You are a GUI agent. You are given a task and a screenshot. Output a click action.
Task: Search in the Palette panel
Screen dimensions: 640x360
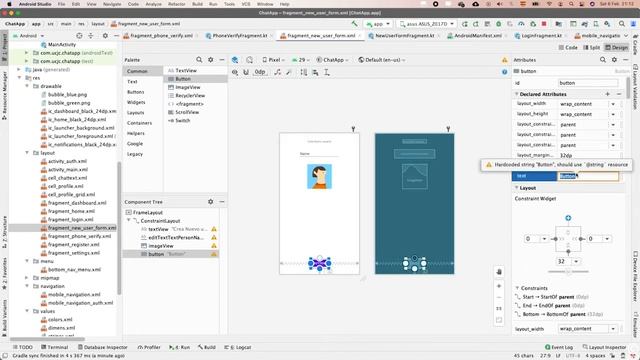tap(199, 60)
